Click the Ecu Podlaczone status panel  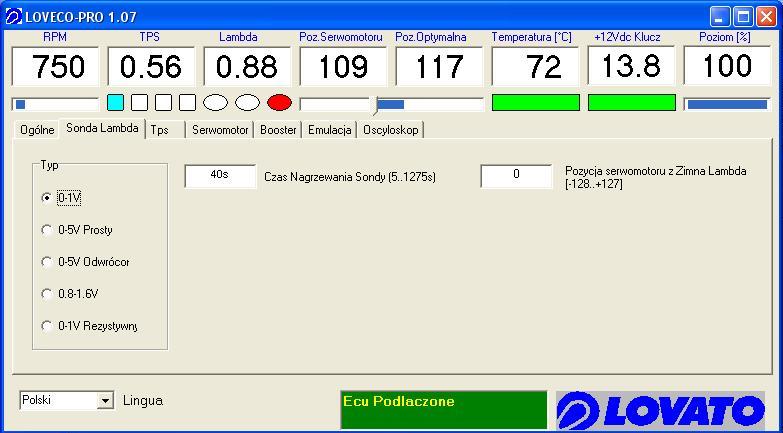coord(444,410)
